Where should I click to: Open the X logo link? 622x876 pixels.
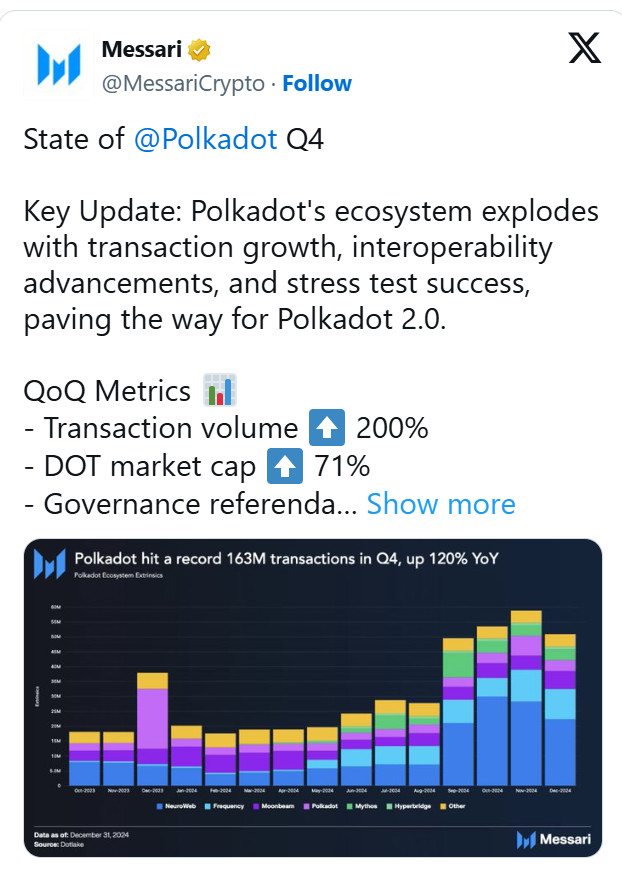584,47
